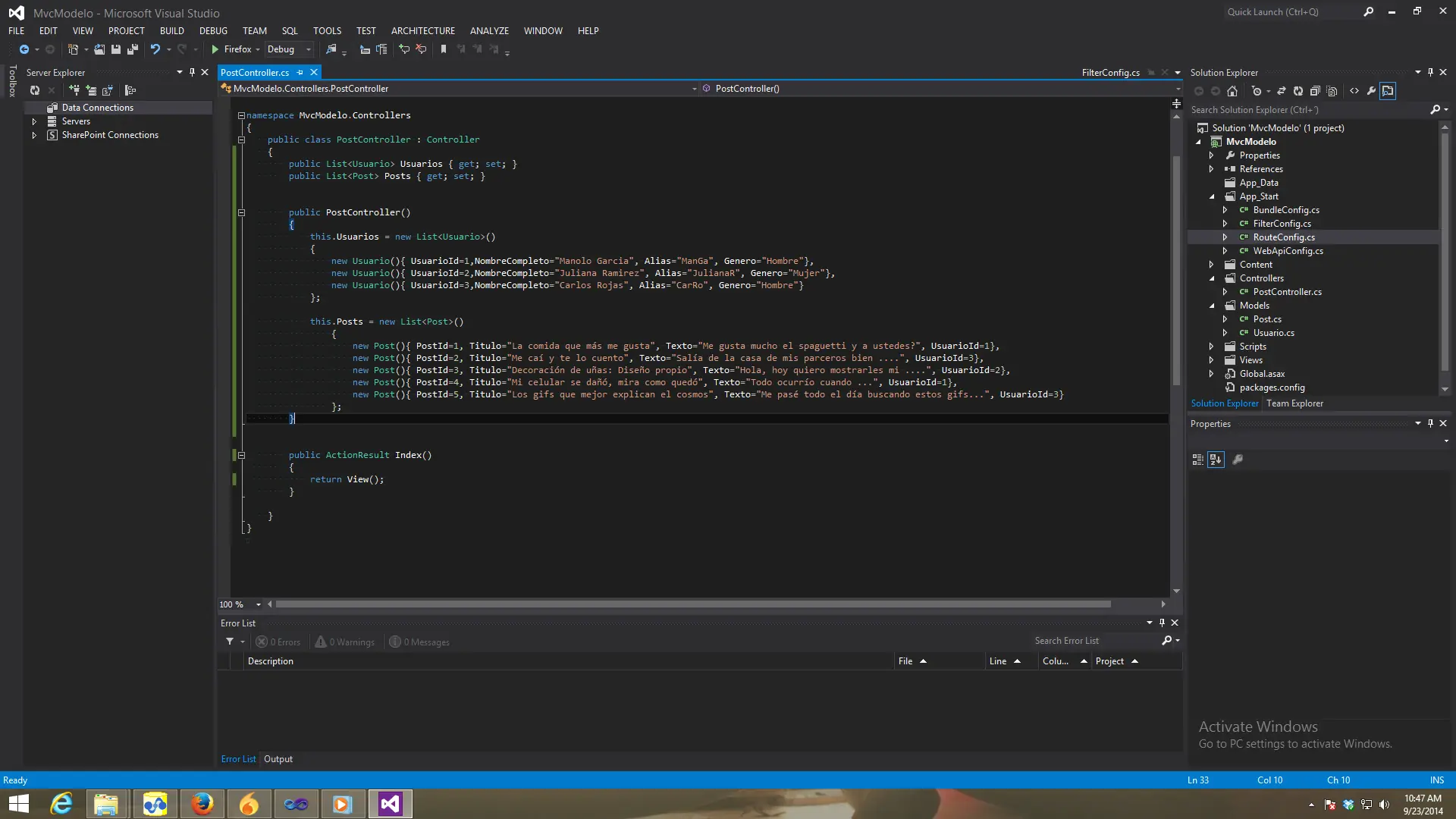The width and height of the screenshot is (1456, 819).
Task: Click View Code icon in Solution Explorer
Action: (x=1354, y=91)
